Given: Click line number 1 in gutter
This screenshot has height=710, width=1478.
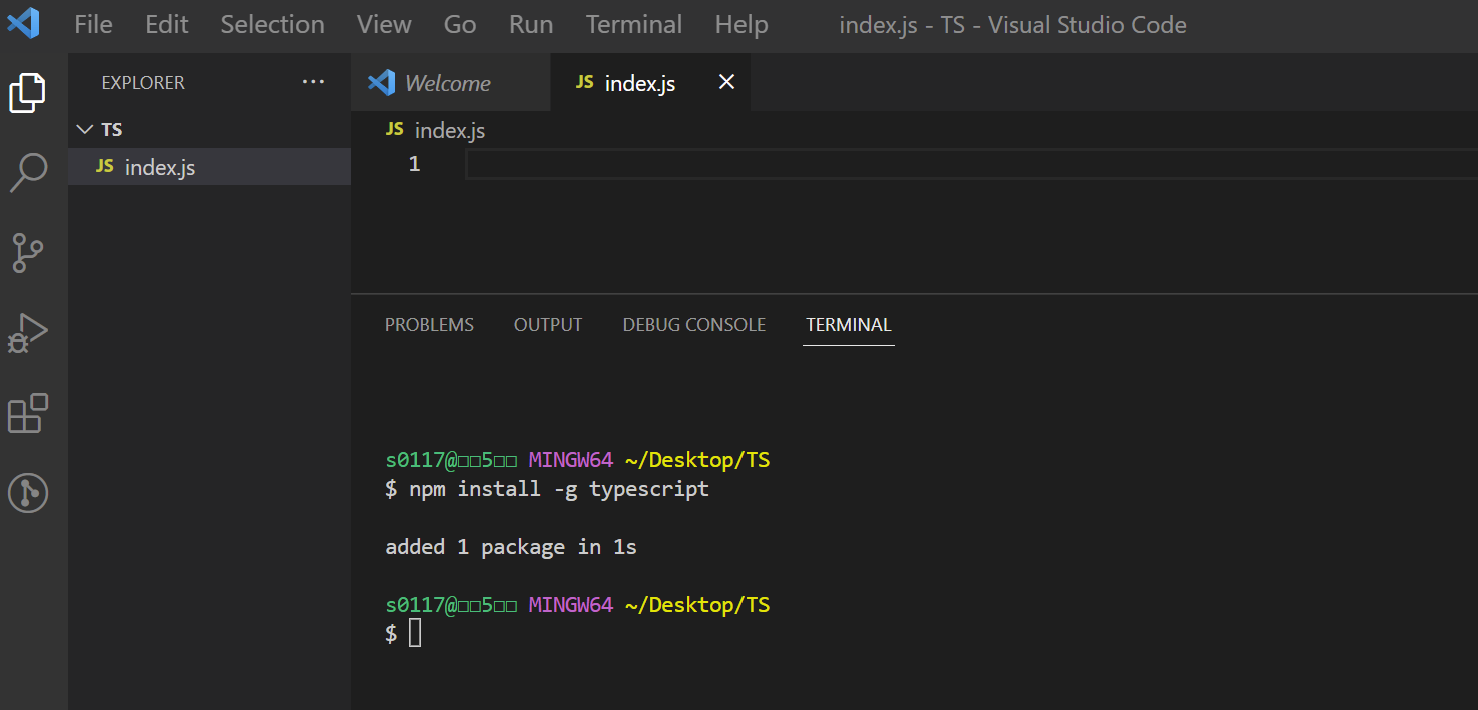Looking at the screenshot, I should tap(414, 164).
